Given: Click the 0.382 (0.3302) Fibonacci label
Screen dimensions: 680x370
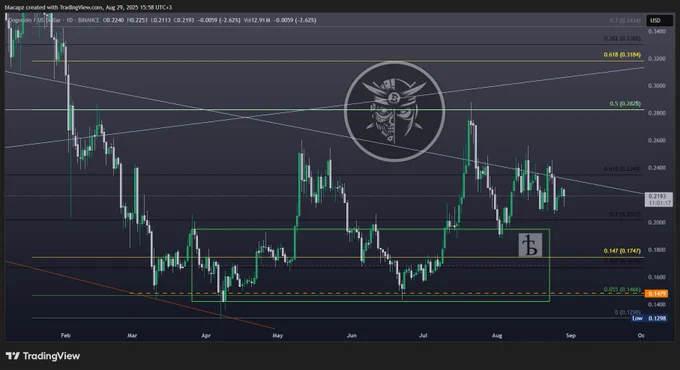Looking at the screenshot, I should tap(622, 39).
